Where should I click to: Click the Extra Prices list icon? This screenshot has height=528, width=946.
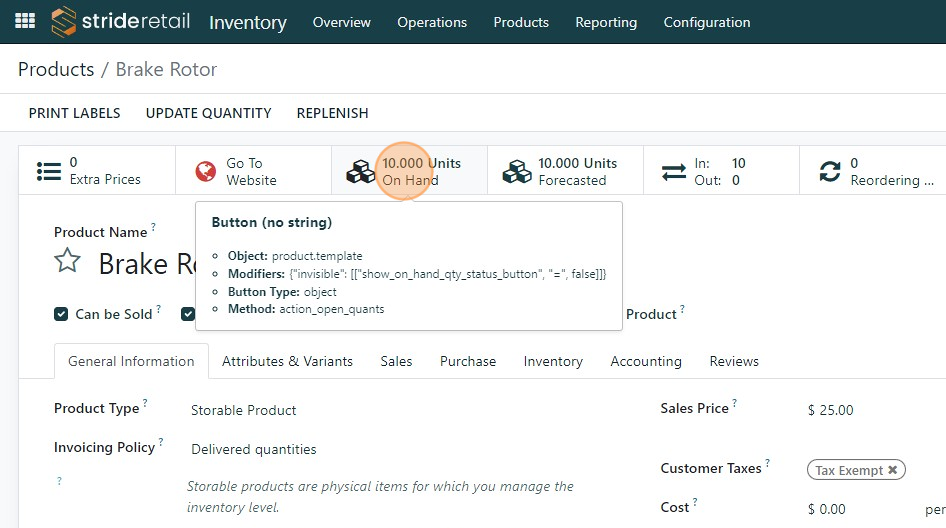tap(49, 171)
